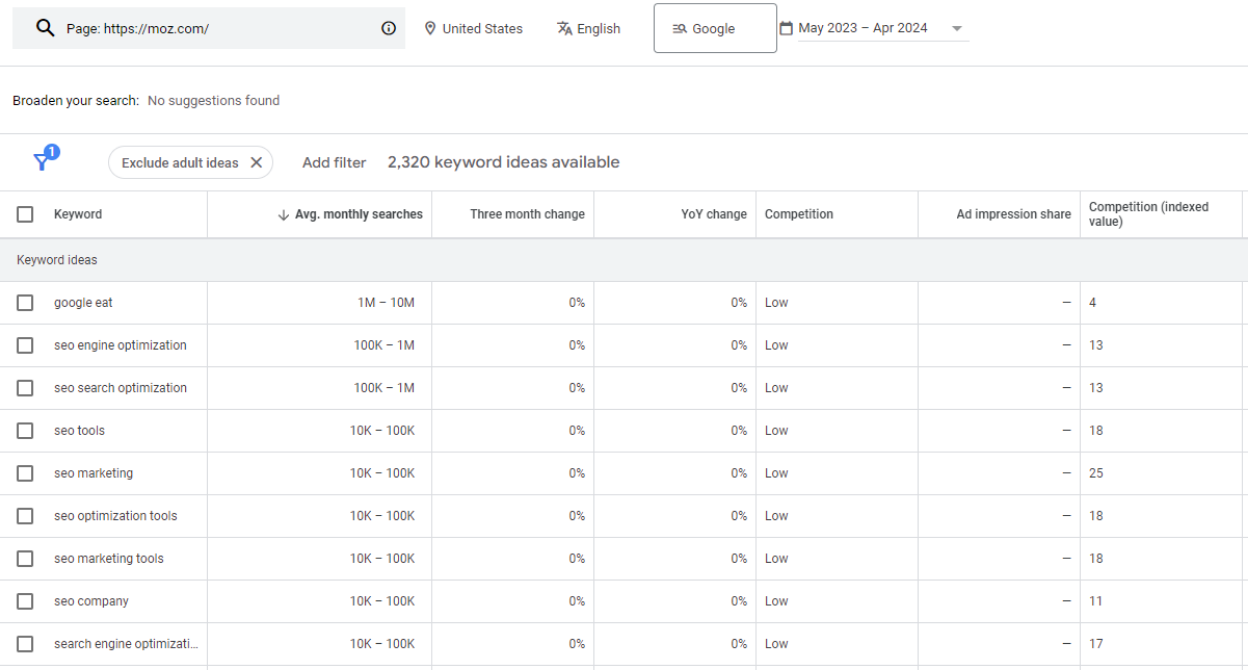Screen dimensions: 1248x670
Task: Open the seo marketing keyword
Action: (x=93, y=473)
